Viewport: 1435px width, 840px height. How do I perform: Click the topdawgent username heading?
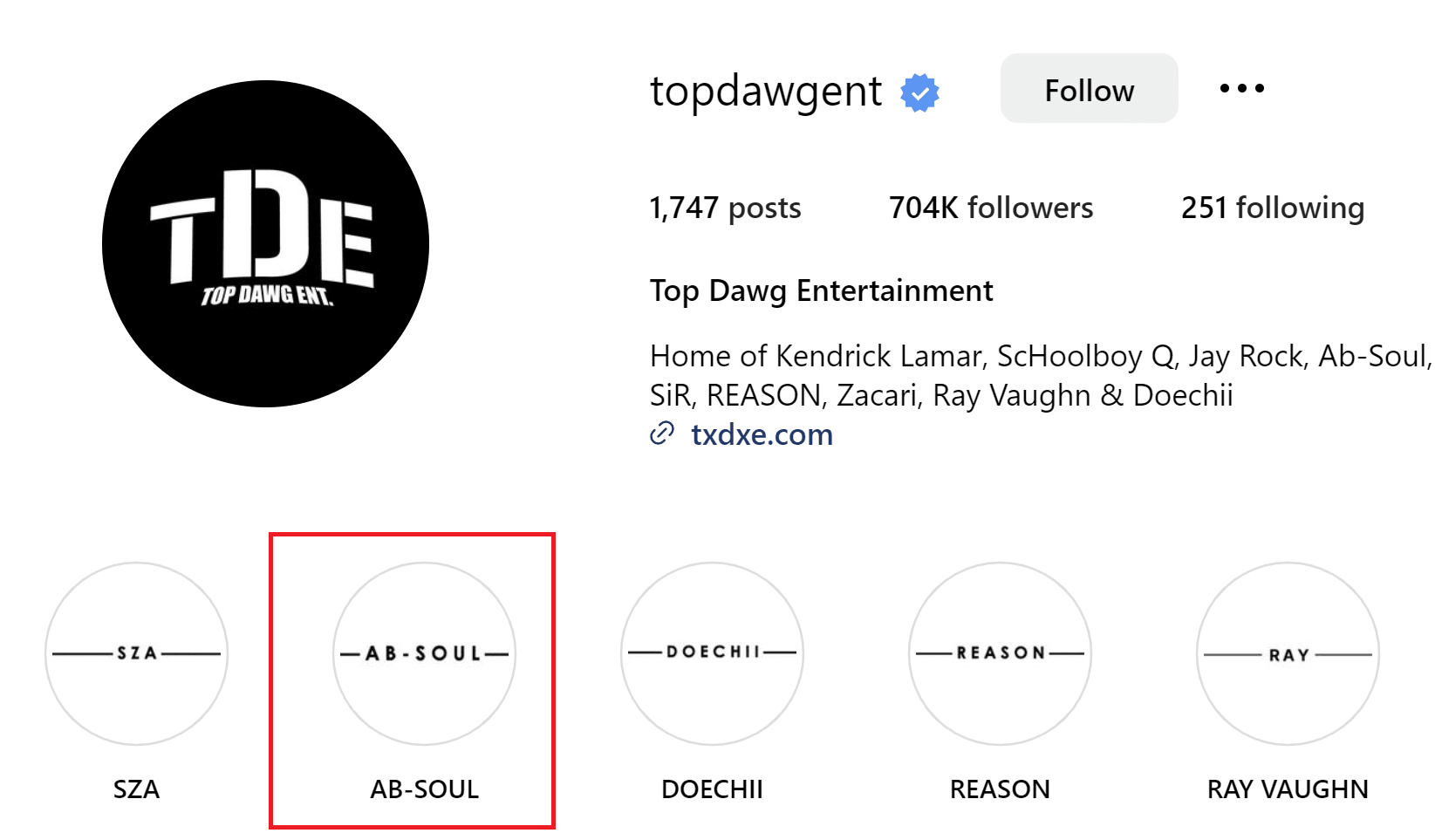pos(766,91)
